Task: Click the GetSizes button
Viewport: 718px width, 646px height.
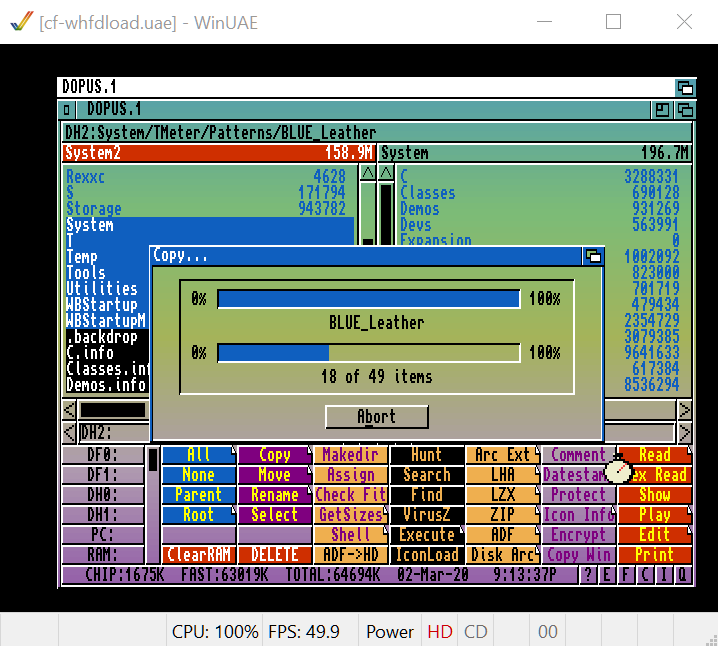Action: pos(351,515)
